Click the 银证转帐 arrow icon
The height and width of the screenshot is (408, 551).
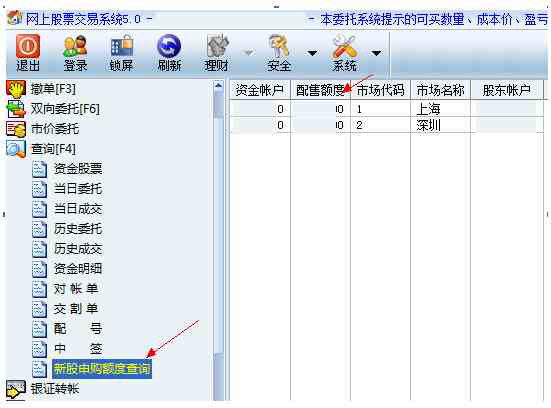[x=16, y=389]
